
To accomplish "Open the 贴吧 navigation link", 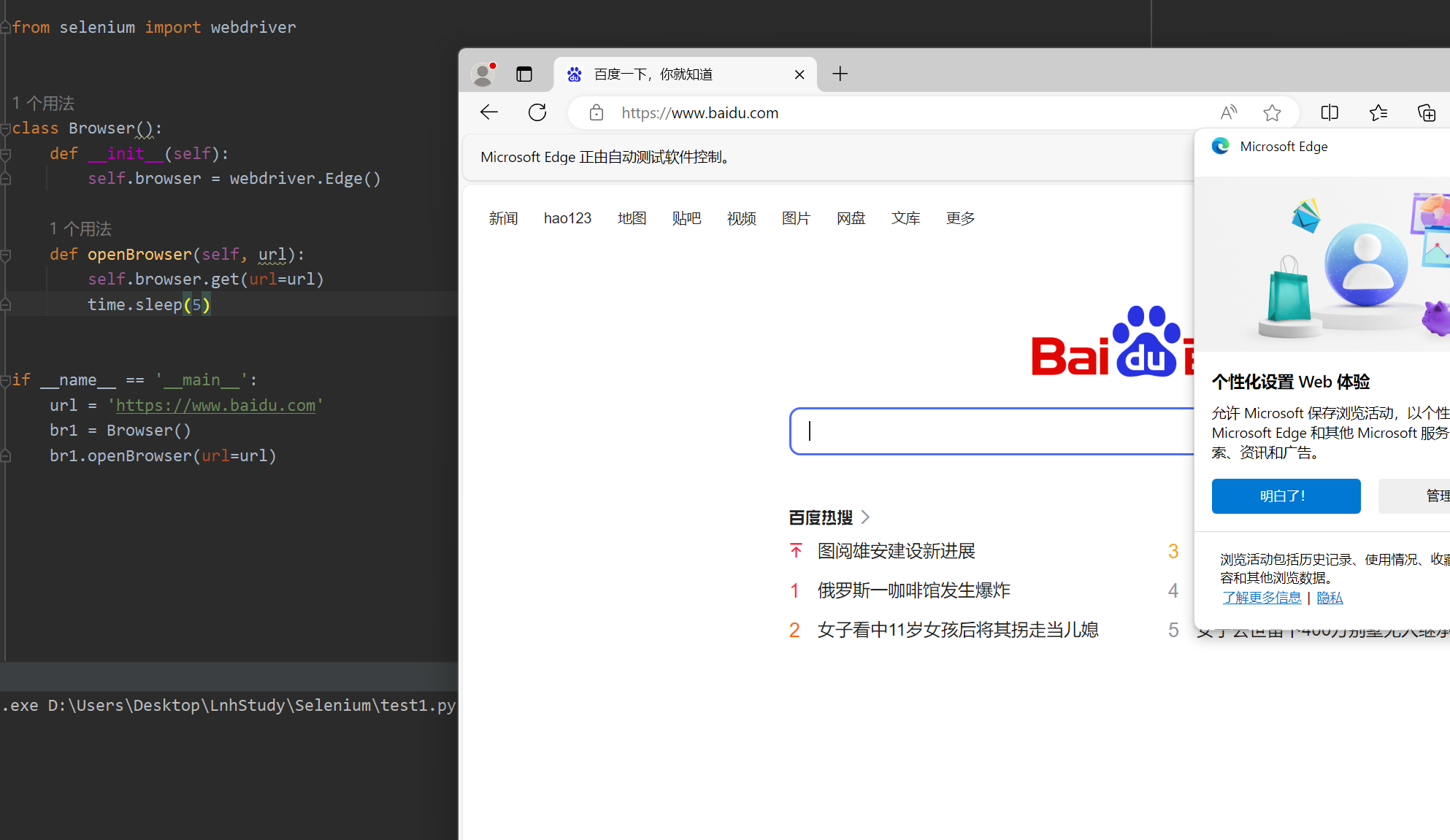I will click(x=686, y=218).
